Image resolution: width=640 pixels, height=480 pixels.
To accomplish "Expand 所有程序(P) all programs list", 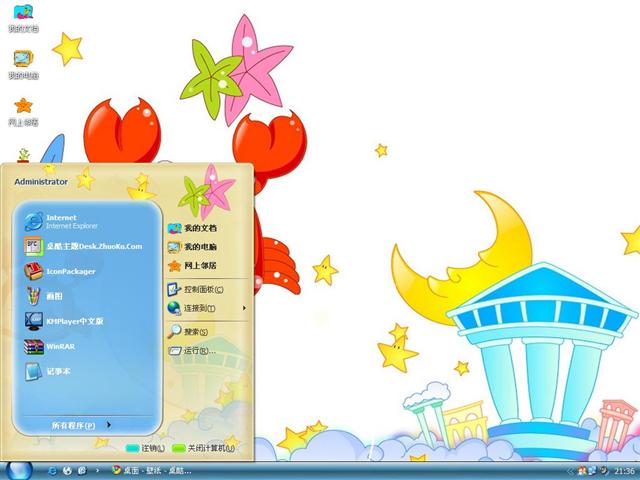I will (x=81, y=425).
